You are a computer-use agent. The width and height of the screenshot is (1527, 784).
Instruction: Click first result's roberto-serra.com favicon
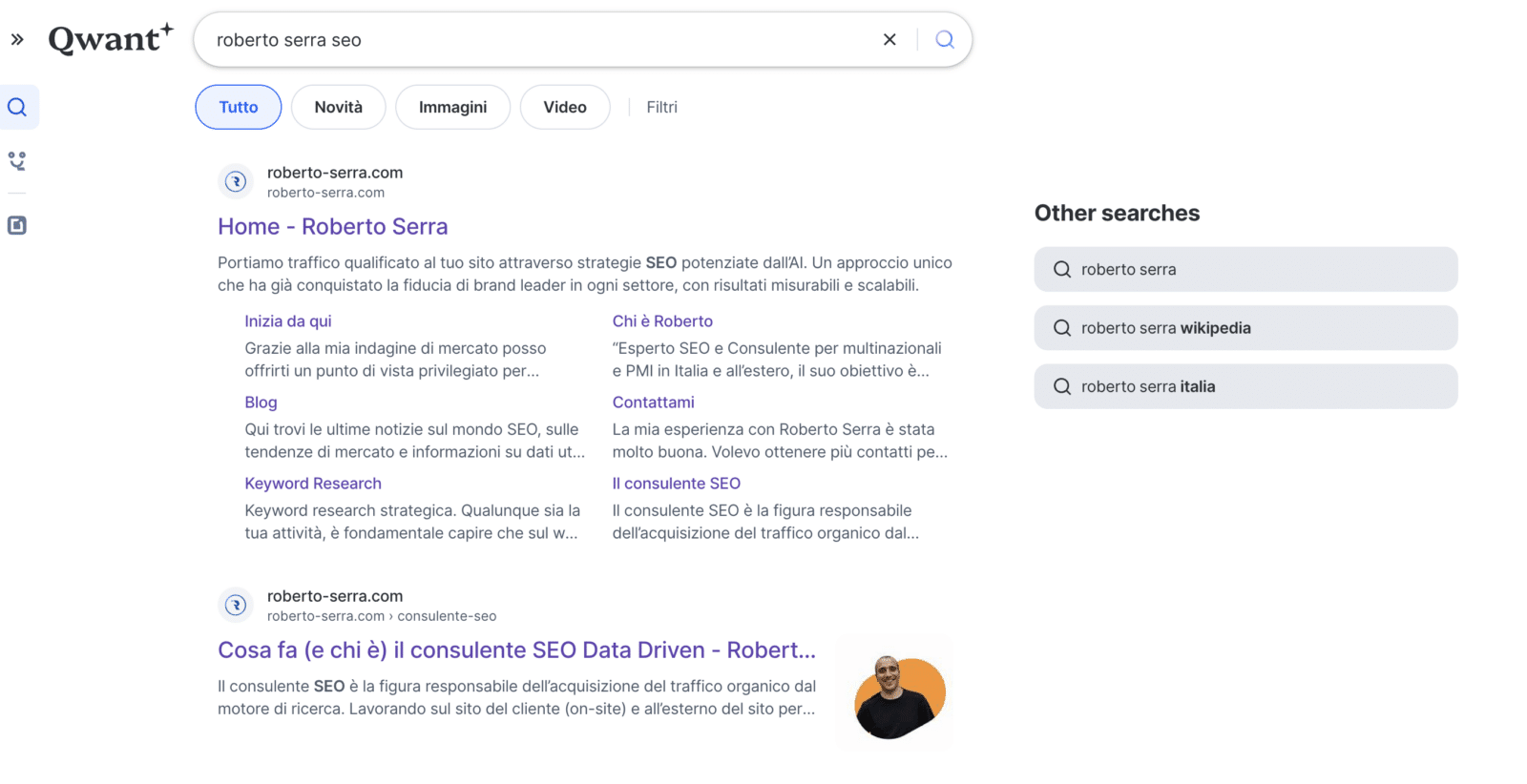click(x=236, y=181)
